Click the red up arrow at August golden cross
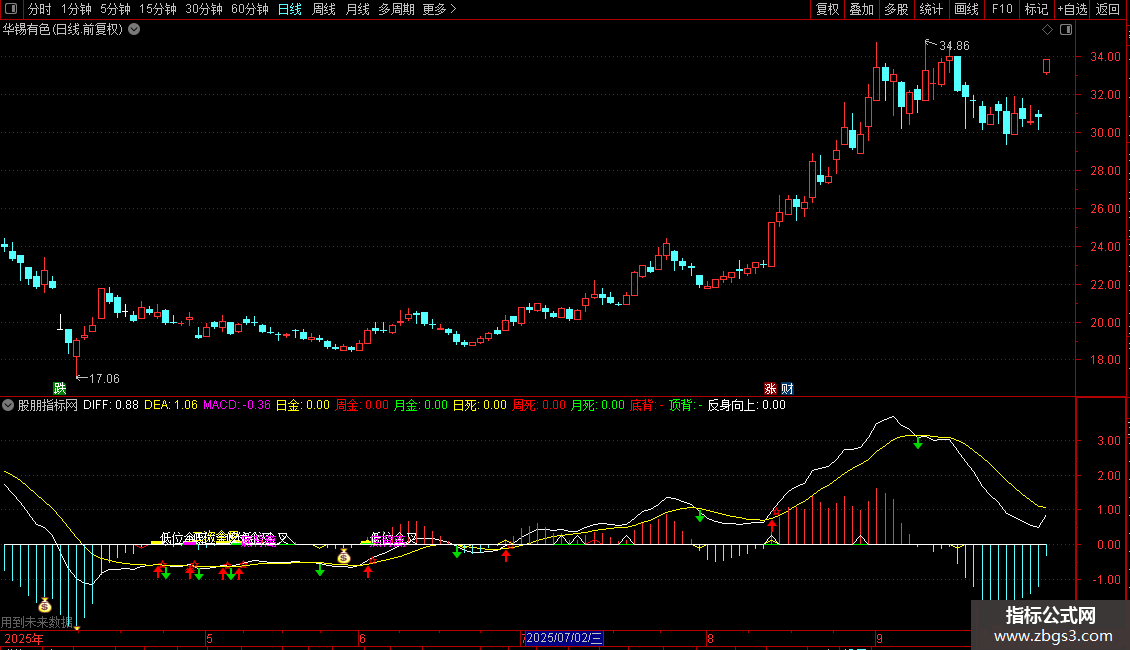1130x650 pixels. (772, 525)
